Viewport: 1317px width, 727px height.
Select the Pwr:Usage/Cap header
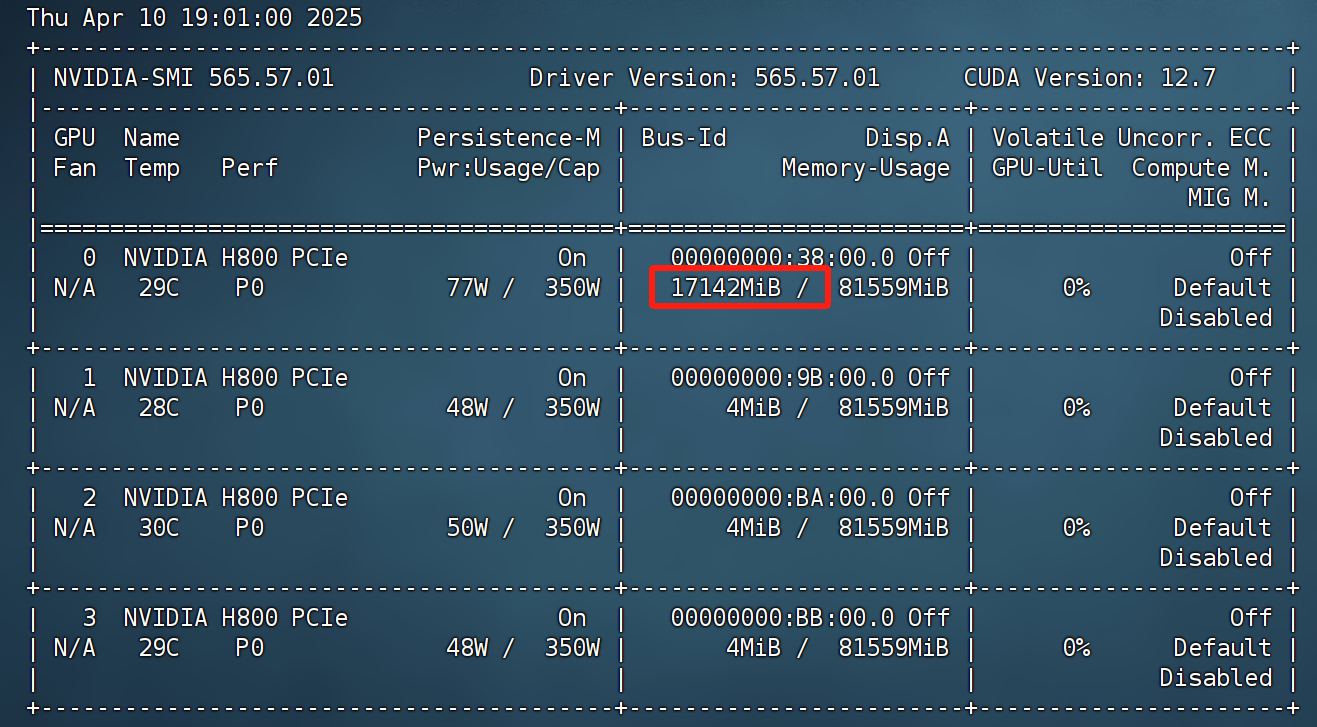pos(509,169)
